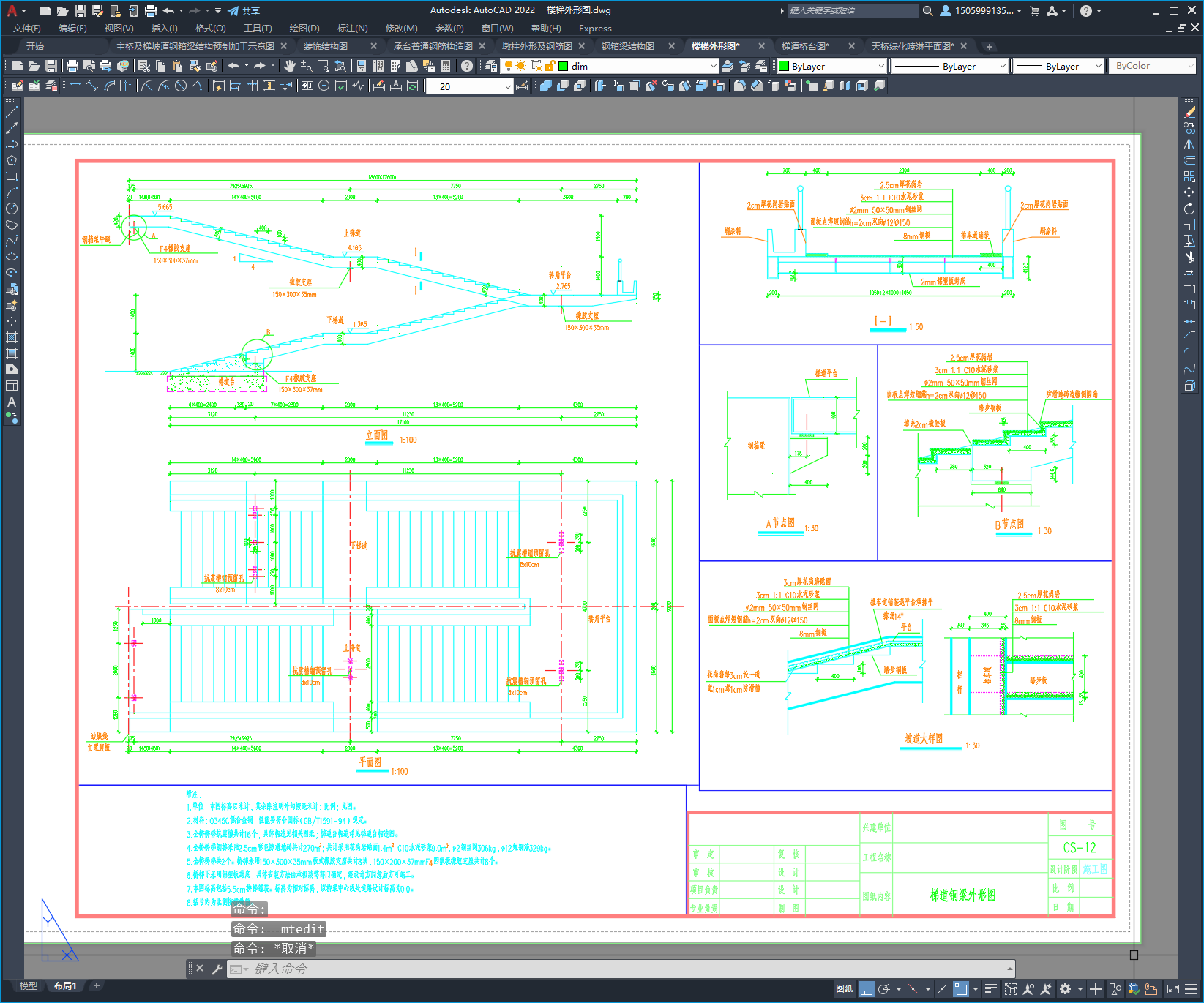Expand the user account 1505999135 dropdown
The height and width of the screenshot is (1003, 1204).
click(x=1020, y=11)
